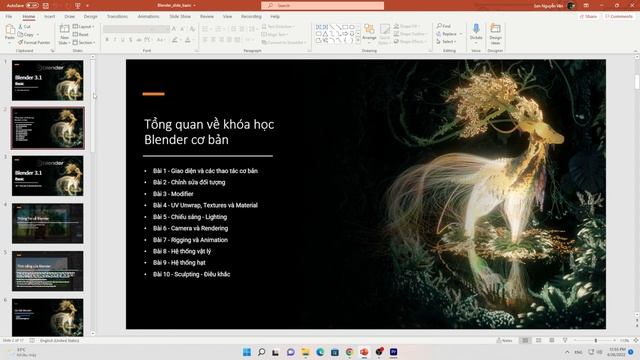The image size is (640, 360).
Task: Click the Comments button
Action: point(619,17)
